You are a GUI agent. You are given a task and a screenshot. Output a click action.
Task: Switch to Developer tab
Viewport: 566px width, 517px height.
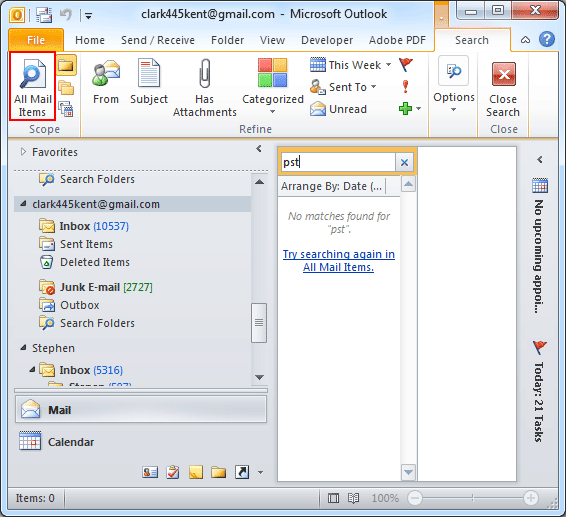pyautogui.click(x=327, y=40)
